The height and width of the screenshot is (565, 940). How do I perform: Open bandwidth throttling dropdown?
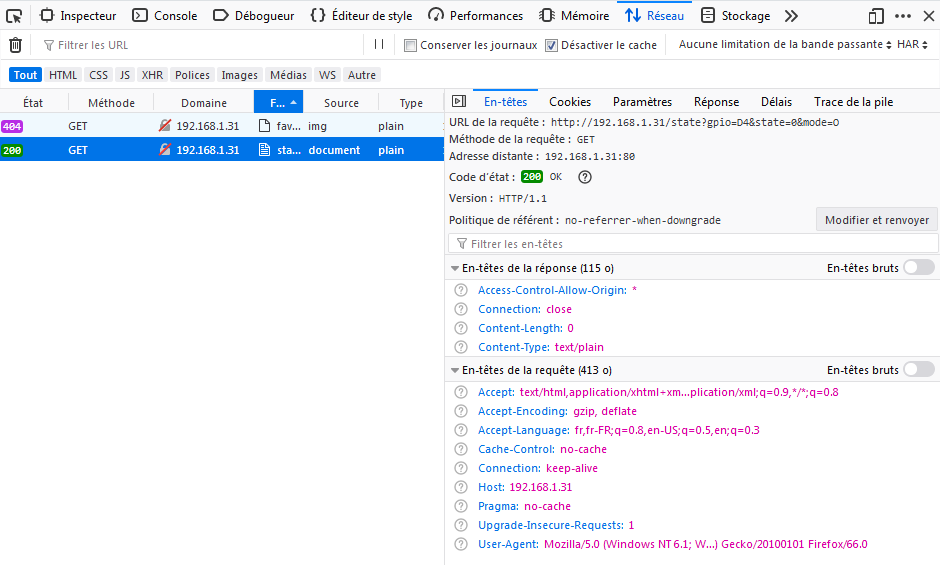click(x=785, y=44)
